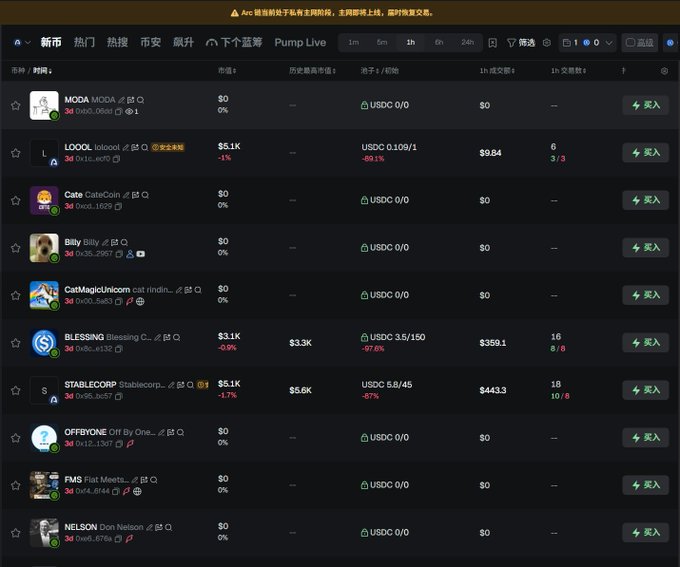Star the STABLECORP token
Image resolution: width=680 pixels, height=567 pixels.
(x=16, y=390)
